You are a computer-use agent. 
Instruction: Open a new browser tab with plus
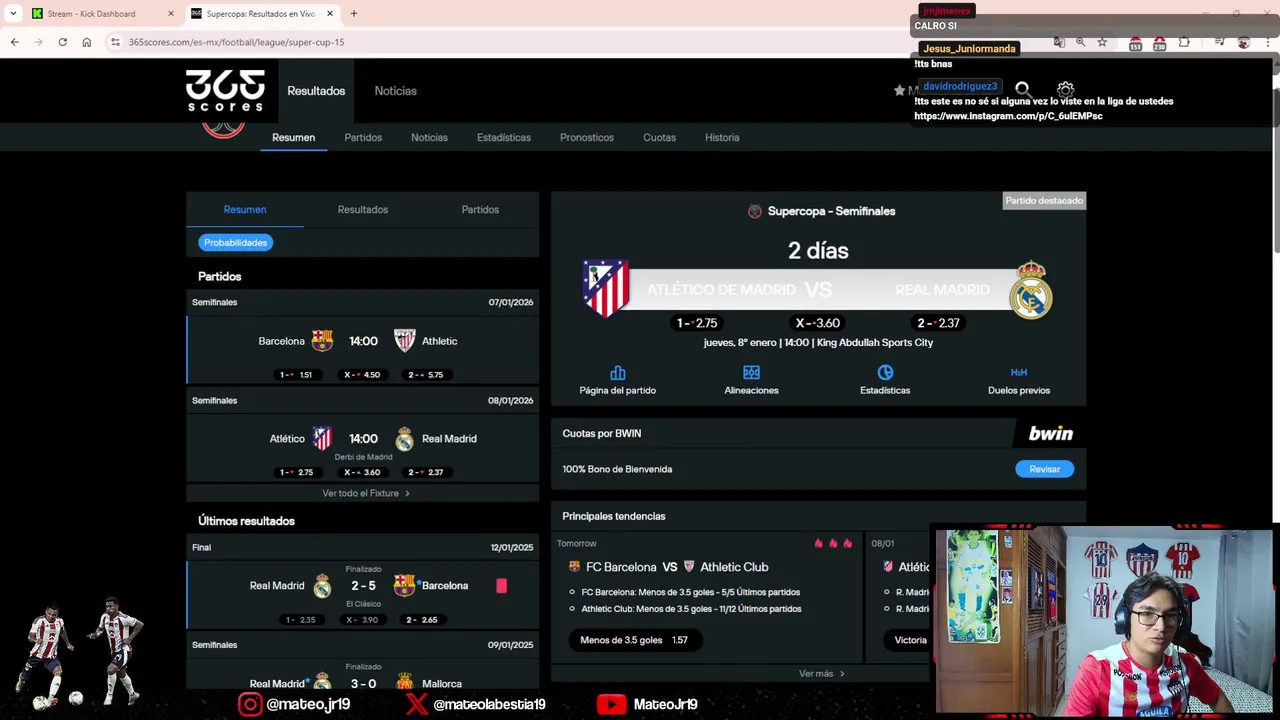(x=353, y=13)
